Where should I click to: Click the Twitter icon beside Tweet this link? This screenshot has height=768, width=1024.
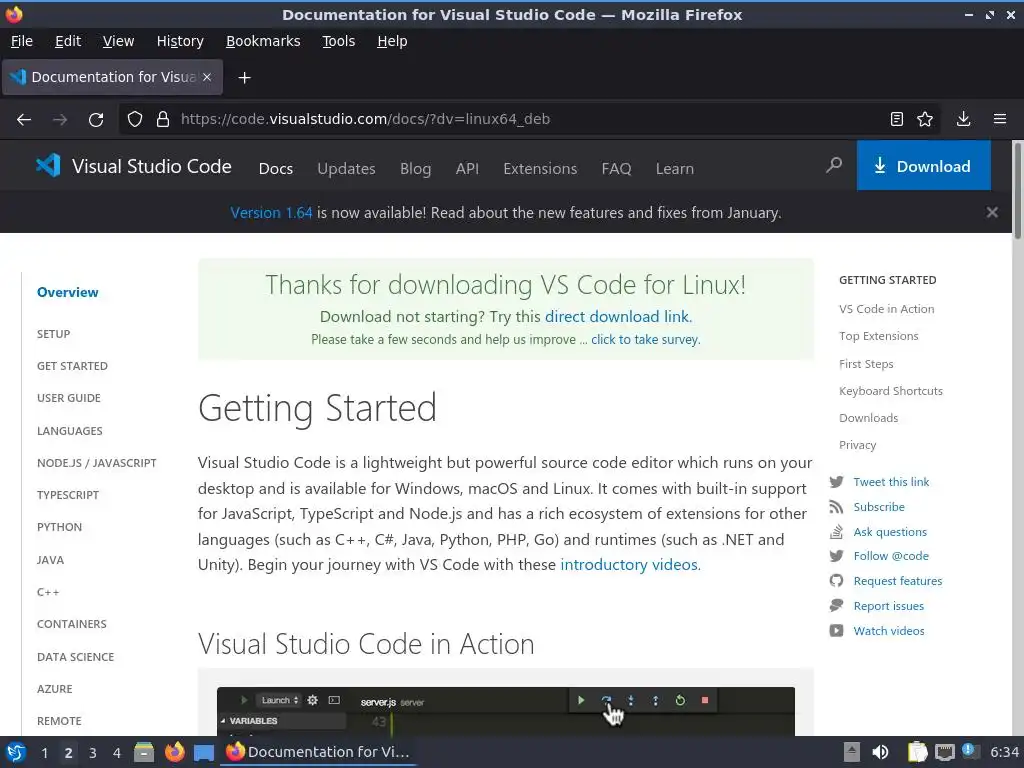pyautogui.click(x=836, y=482)
